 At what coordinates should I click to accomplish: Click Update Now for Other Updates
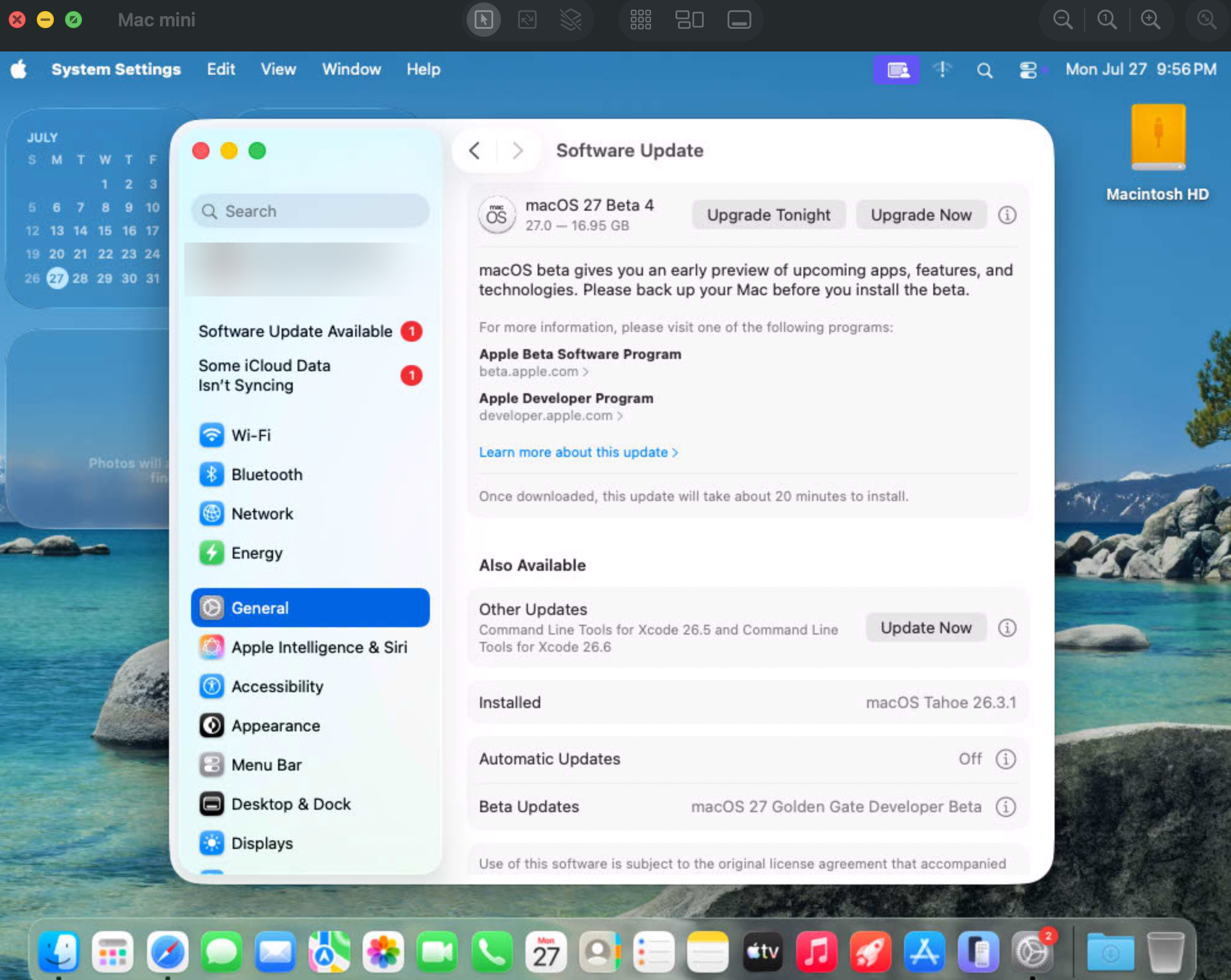[926, 628]
